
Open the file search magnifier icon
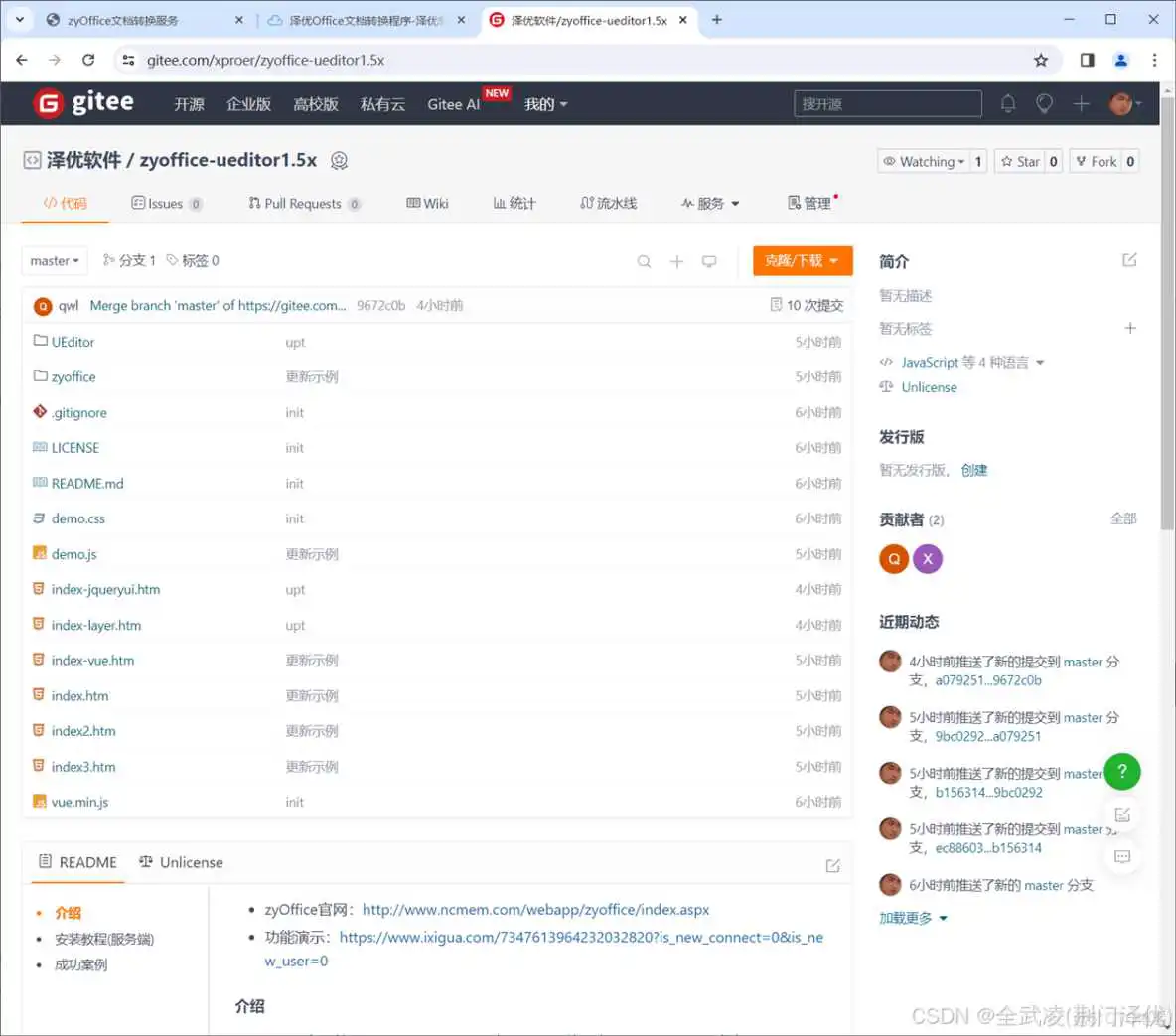coord(644,261)
